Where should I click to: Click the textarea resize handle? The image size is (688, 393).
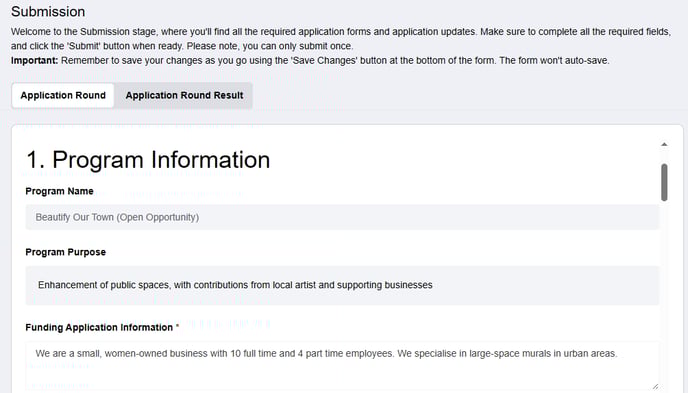pyautogui.click(x=655, y=386)
